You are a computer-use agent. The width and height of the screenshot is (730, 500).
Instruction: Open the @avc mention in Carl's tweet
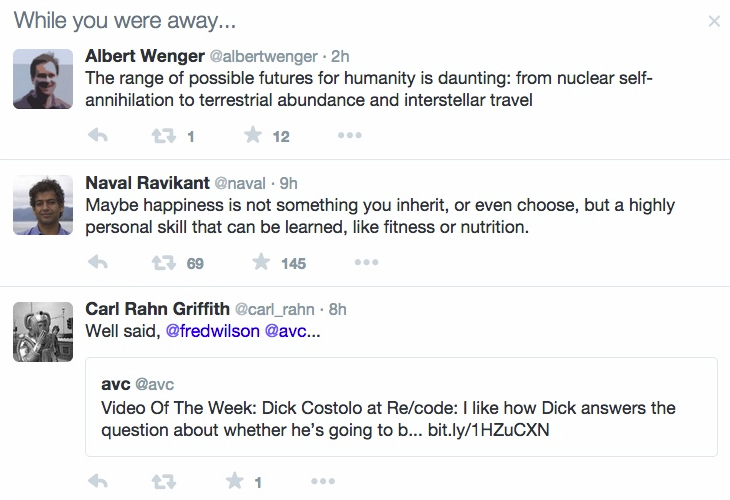pyautogui.click(x=285, y=331)
